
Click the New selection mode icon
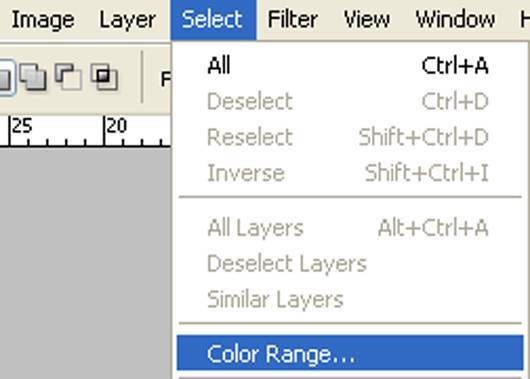pos(5,77)
